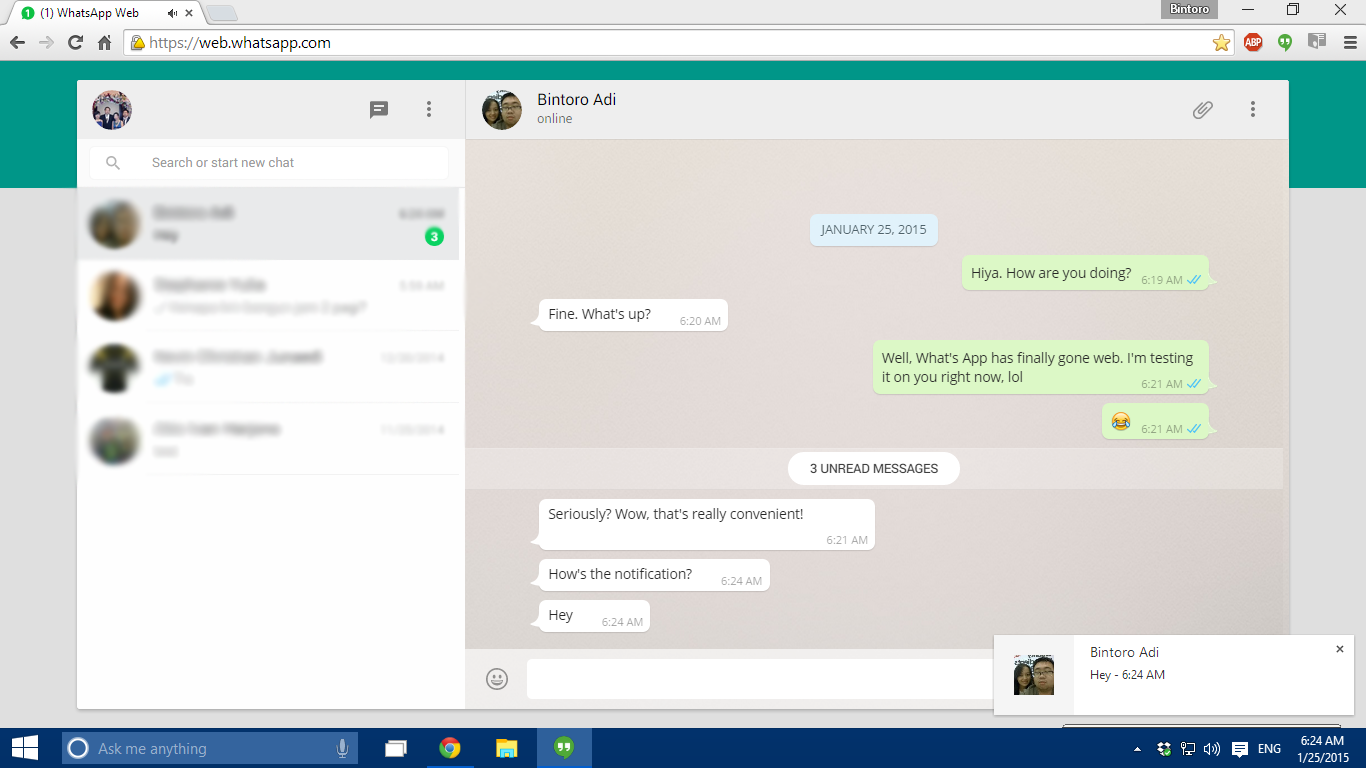This screenshot has height=768, width=1366.
Task: Show hidden system tray icons arrow
Action: (1137, 749)
